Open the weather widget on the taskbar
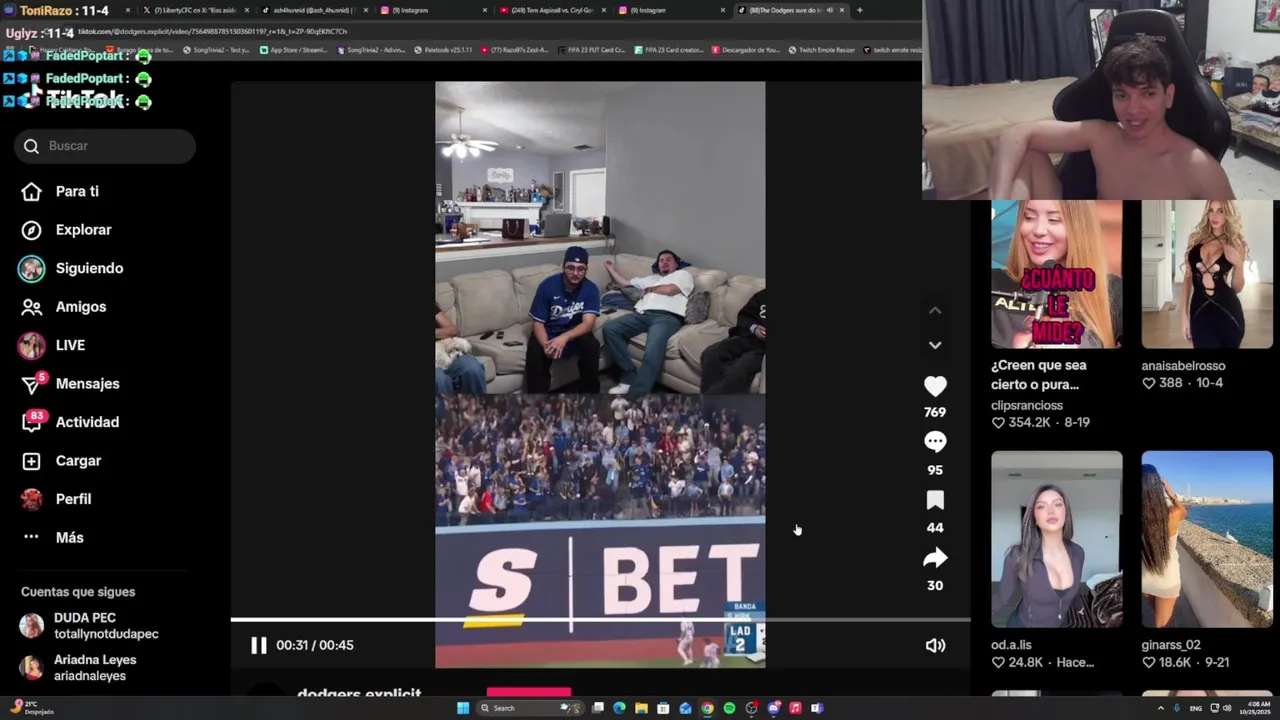Image resolution: width=1280 pixels, height=720 pixels. pyautogui.click(x=30, y=708)
